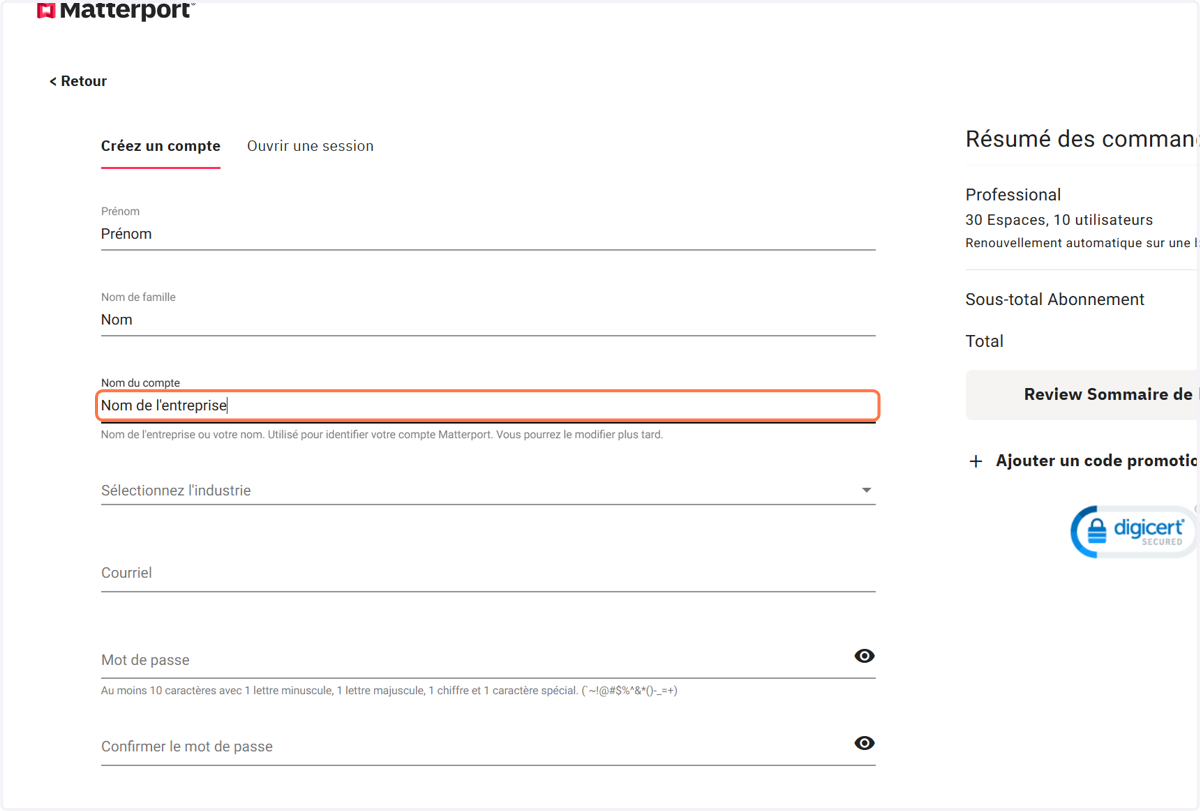Click the plus icon for promo code
Image resolution: width=1200 pixels, height=811 pixels.
click(976, 461)
